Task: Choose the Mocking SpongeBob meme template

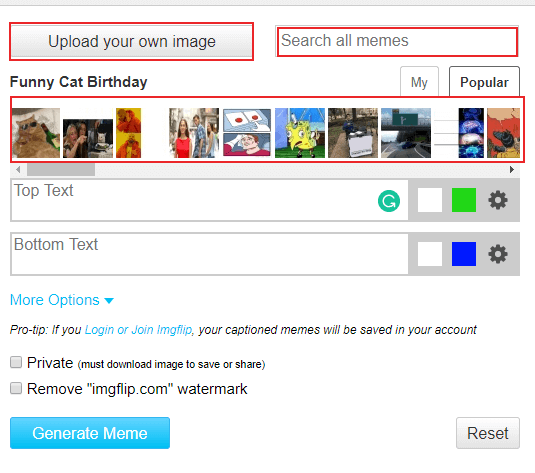Action: (x=300, y=133)
